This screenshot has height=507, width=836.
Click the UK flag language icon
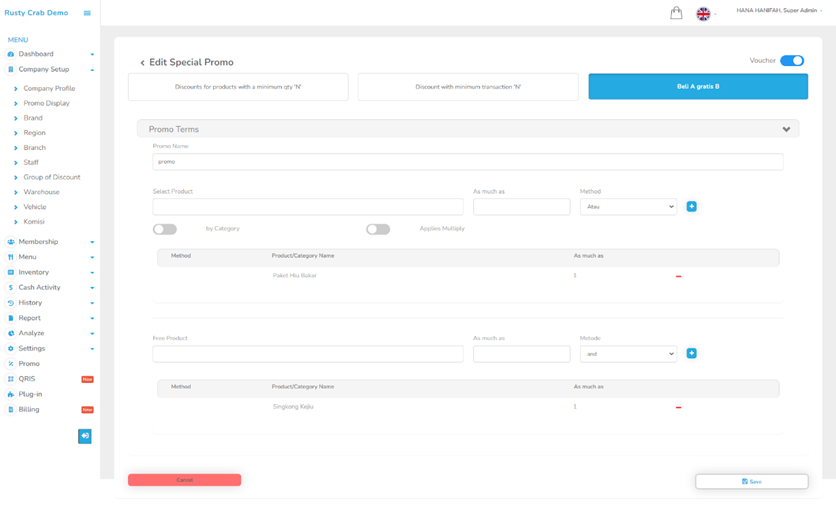(x=703, y=14)
